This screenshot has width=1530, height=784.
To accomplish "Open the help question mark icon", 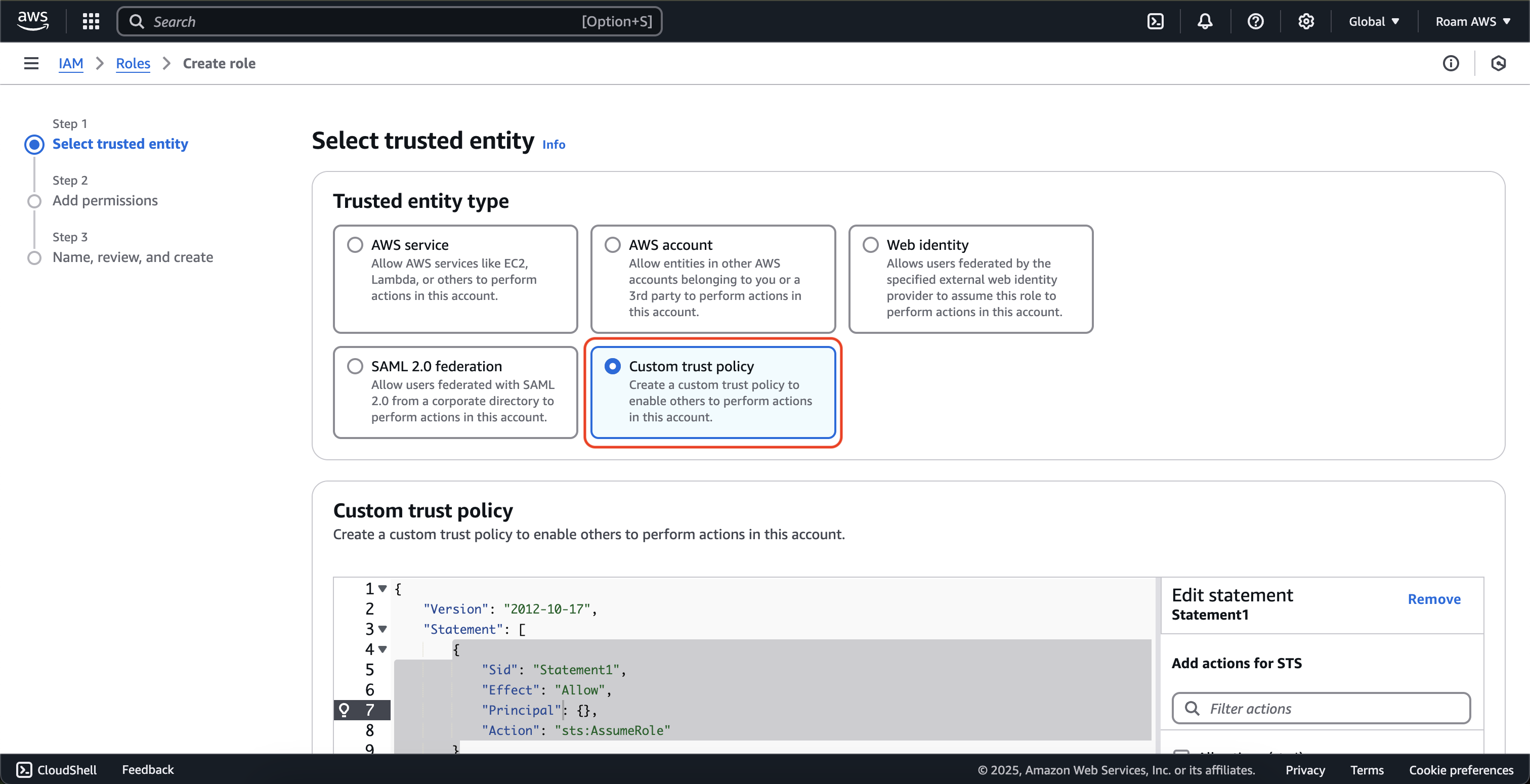I will coord(1256,21).
